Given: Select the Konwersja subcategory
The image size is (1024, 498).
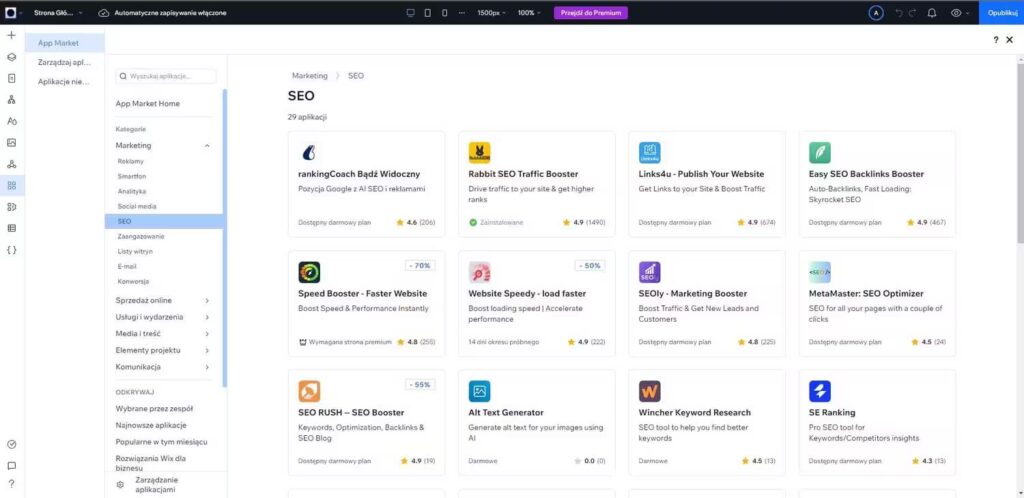Looking at the screenshot, I should click(133, 281).
